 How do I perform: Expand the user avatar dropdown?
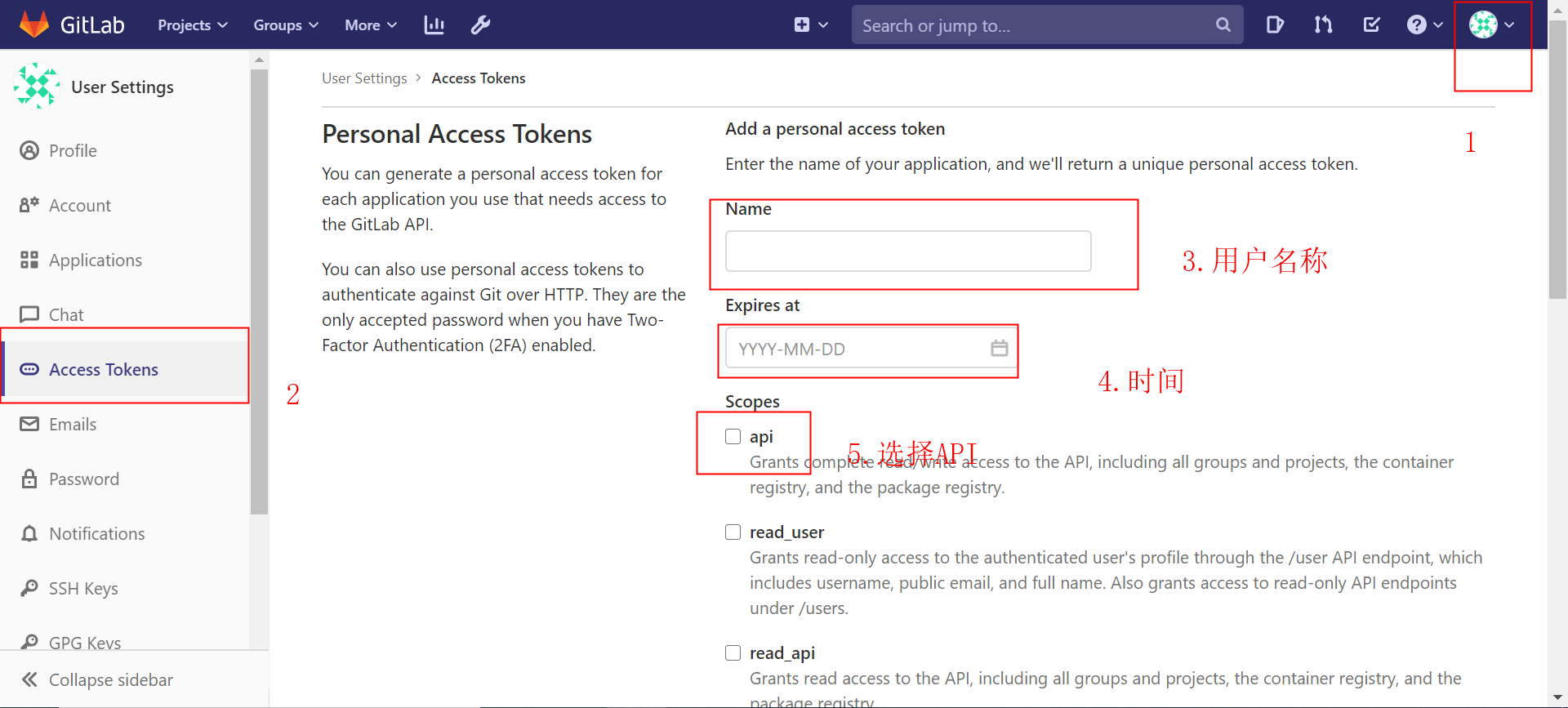[1491, 25]
